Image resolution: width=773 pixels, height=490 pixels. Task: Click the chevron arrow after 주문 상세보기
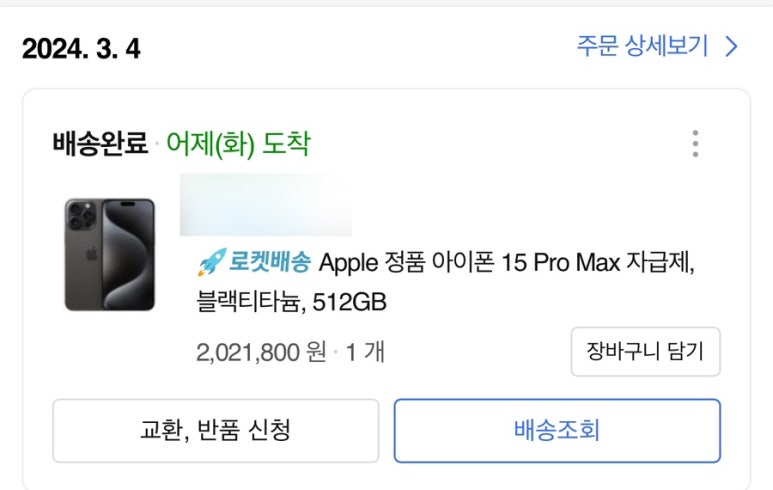(x=732, y=46)
